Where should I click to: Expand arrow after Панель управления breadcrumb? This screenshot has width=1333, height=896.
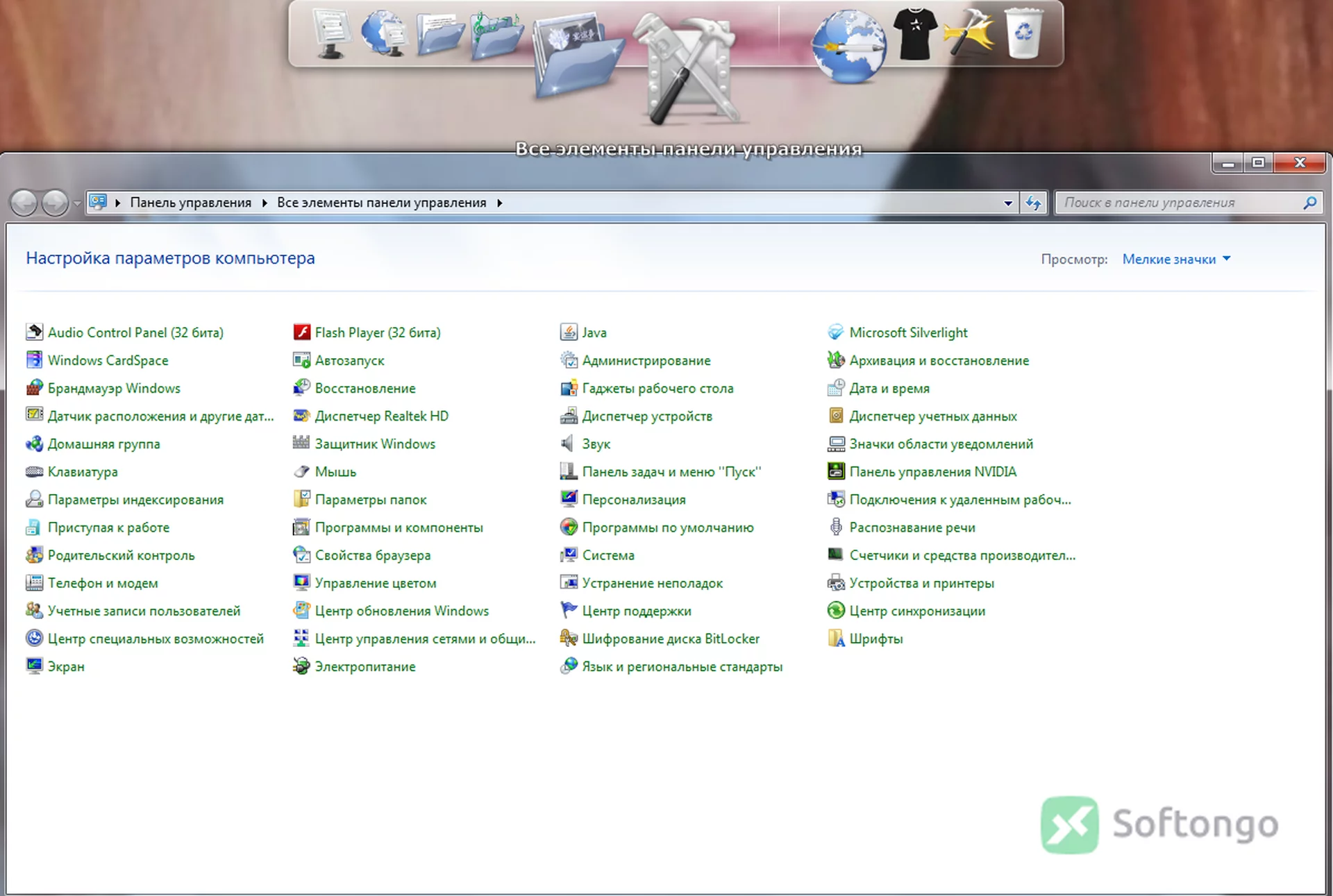(265, 203)
